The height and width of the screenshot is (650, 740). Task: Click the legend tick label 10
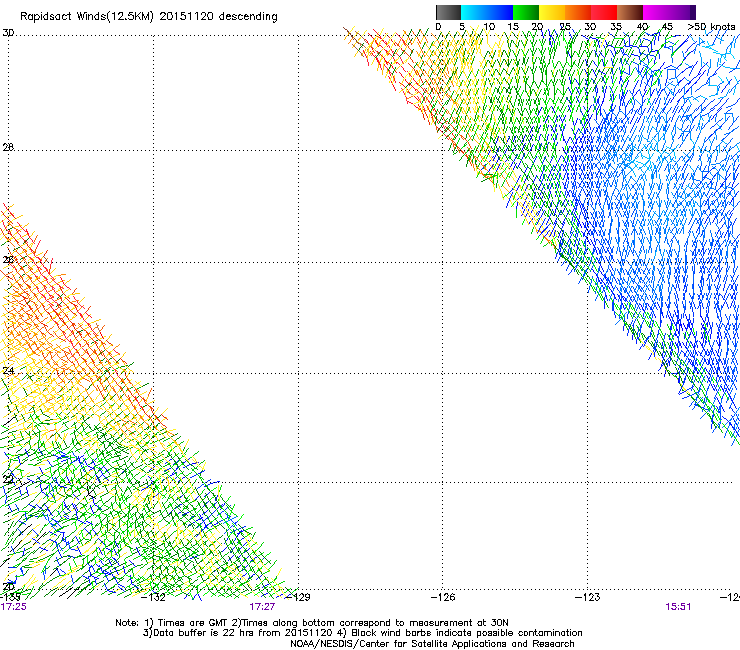coord(489,26)
